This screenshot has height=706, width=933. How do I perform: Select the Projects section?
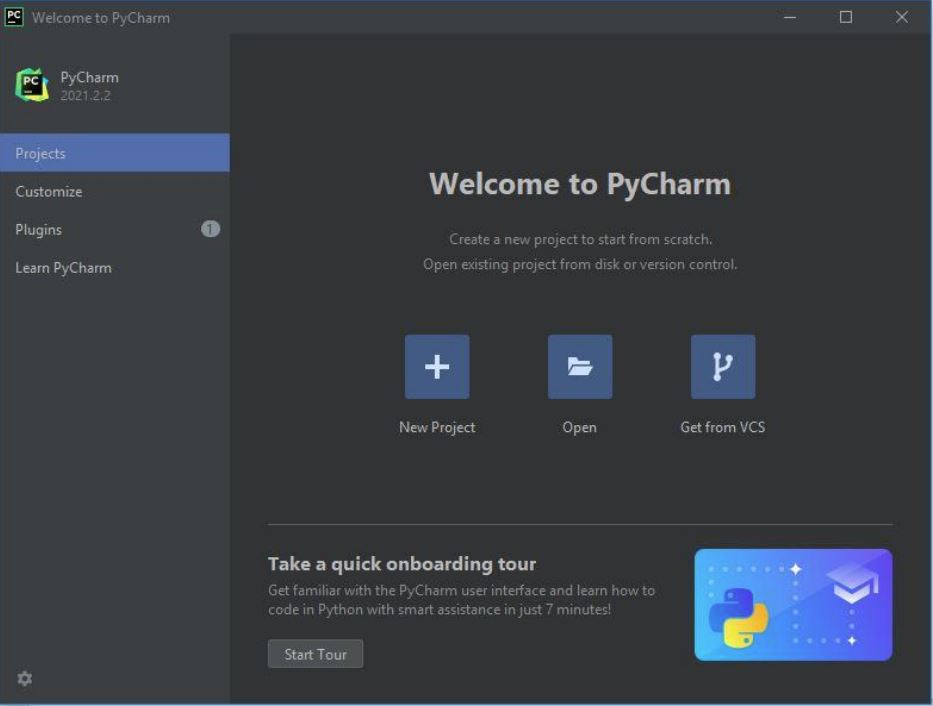(40, 153)
